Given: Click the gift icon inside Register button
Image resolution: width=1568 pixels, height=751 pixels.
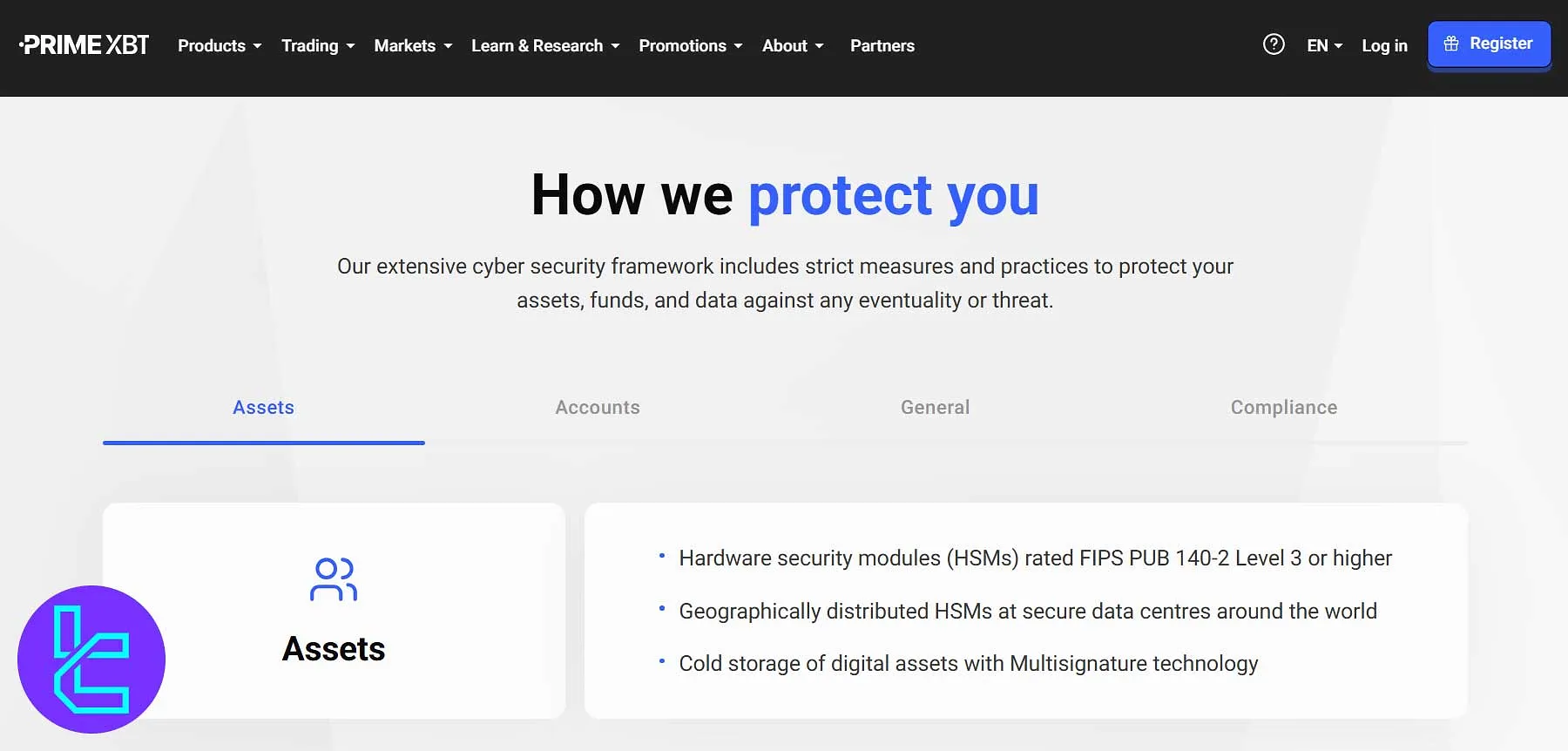Looking at the screenshot, I should [x=1451, y=43].
